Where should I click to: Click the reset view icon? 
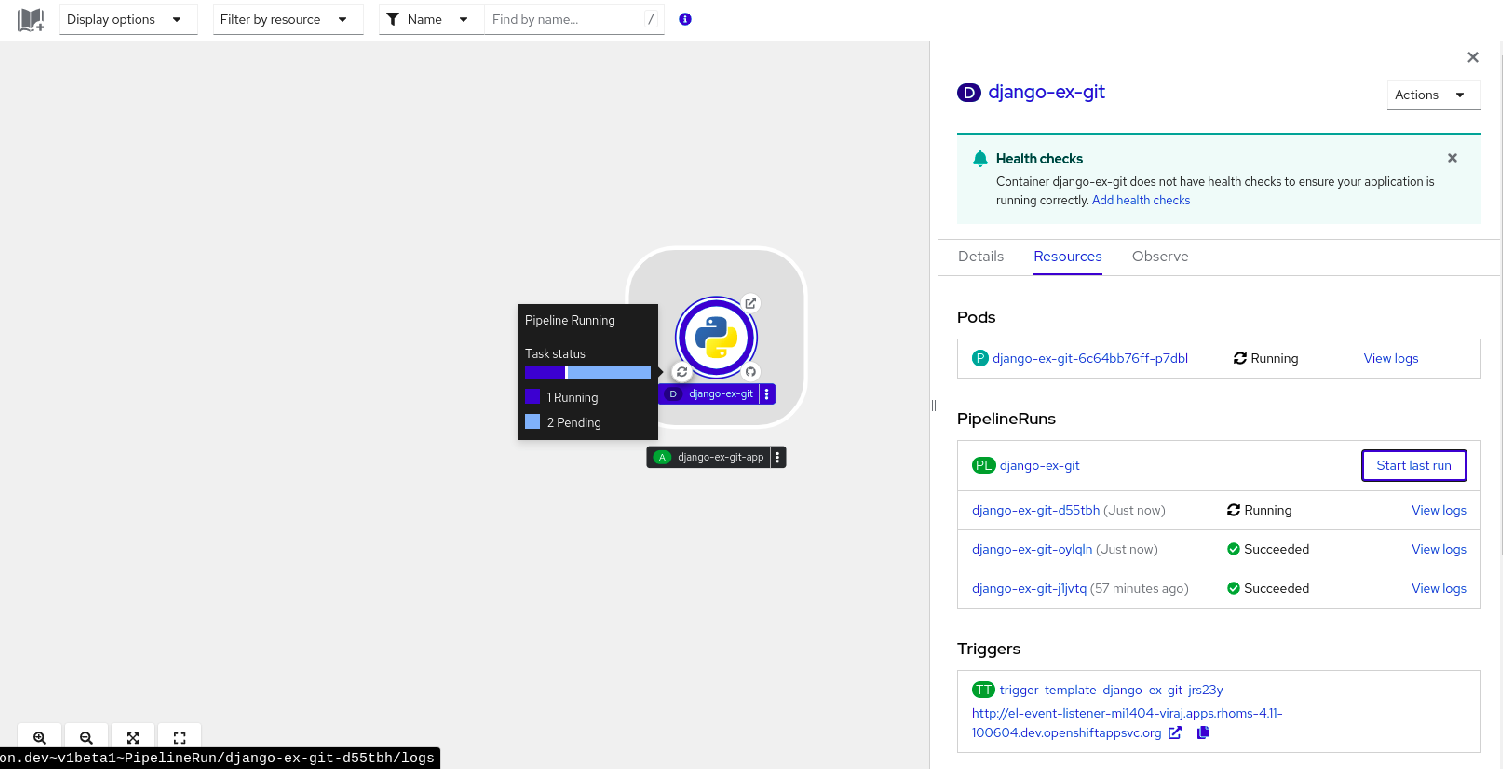180,738
